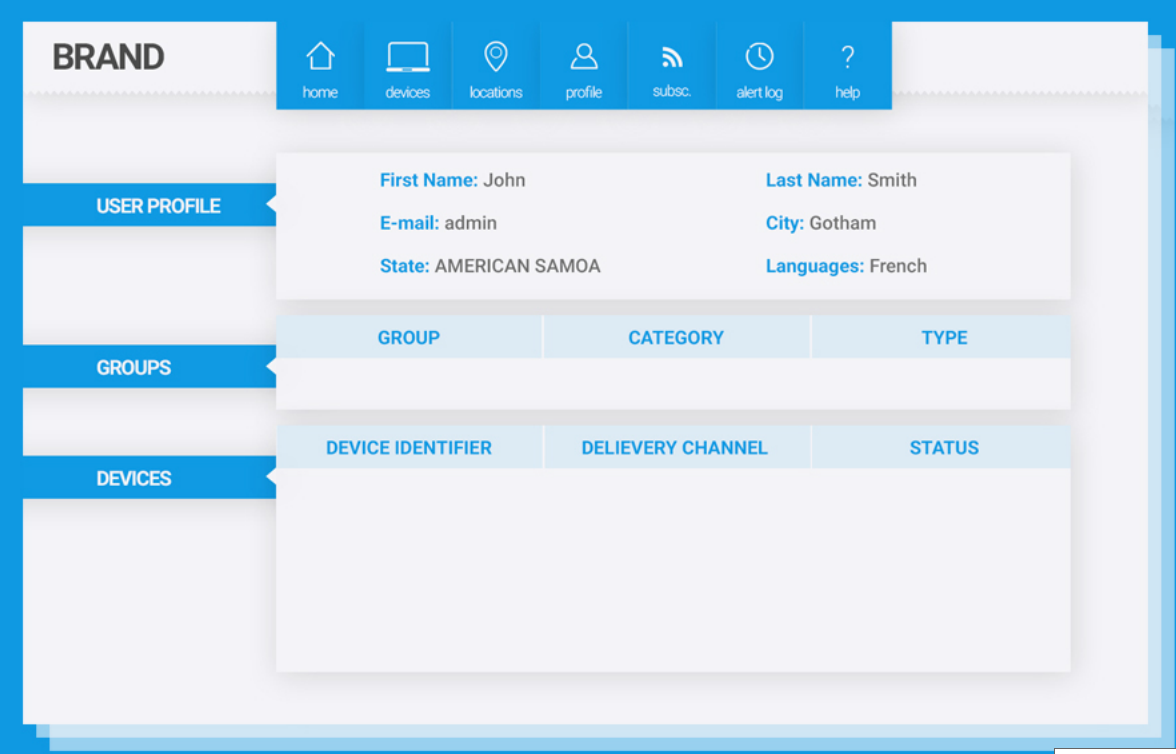Sort by the GROUP column header
The width and height of the screenshot is (1176, 754).
pyautogui.click(x=408, y=338)
